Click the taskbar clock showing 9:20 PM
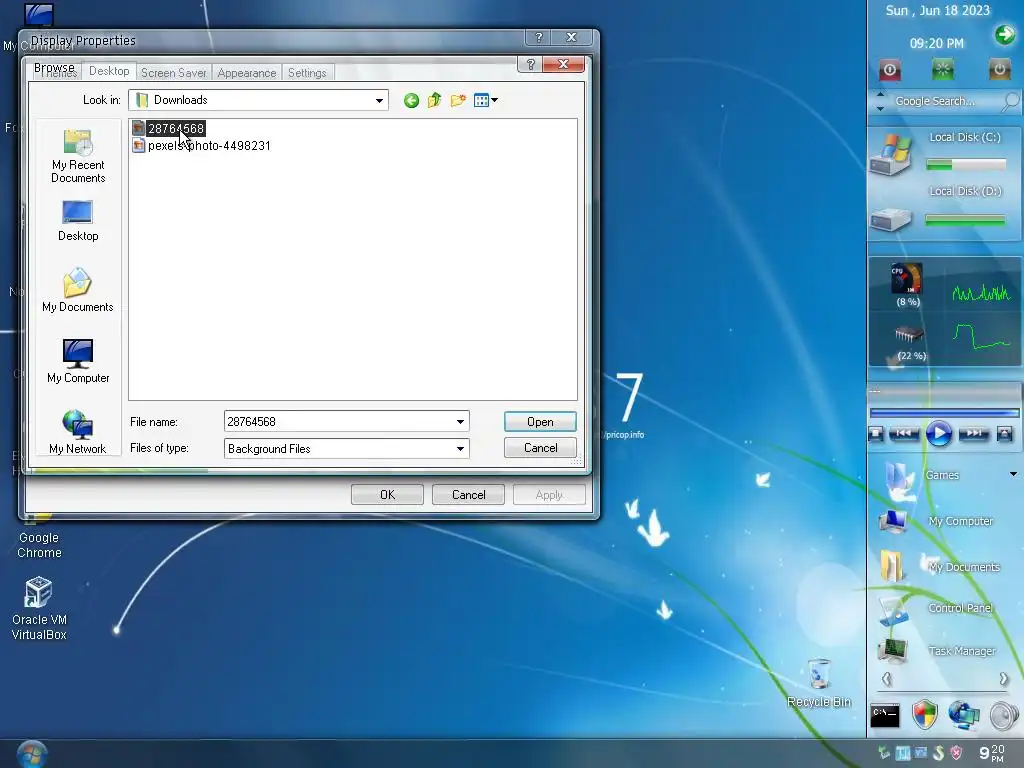Screen dimensions: 1024x768 991,753
